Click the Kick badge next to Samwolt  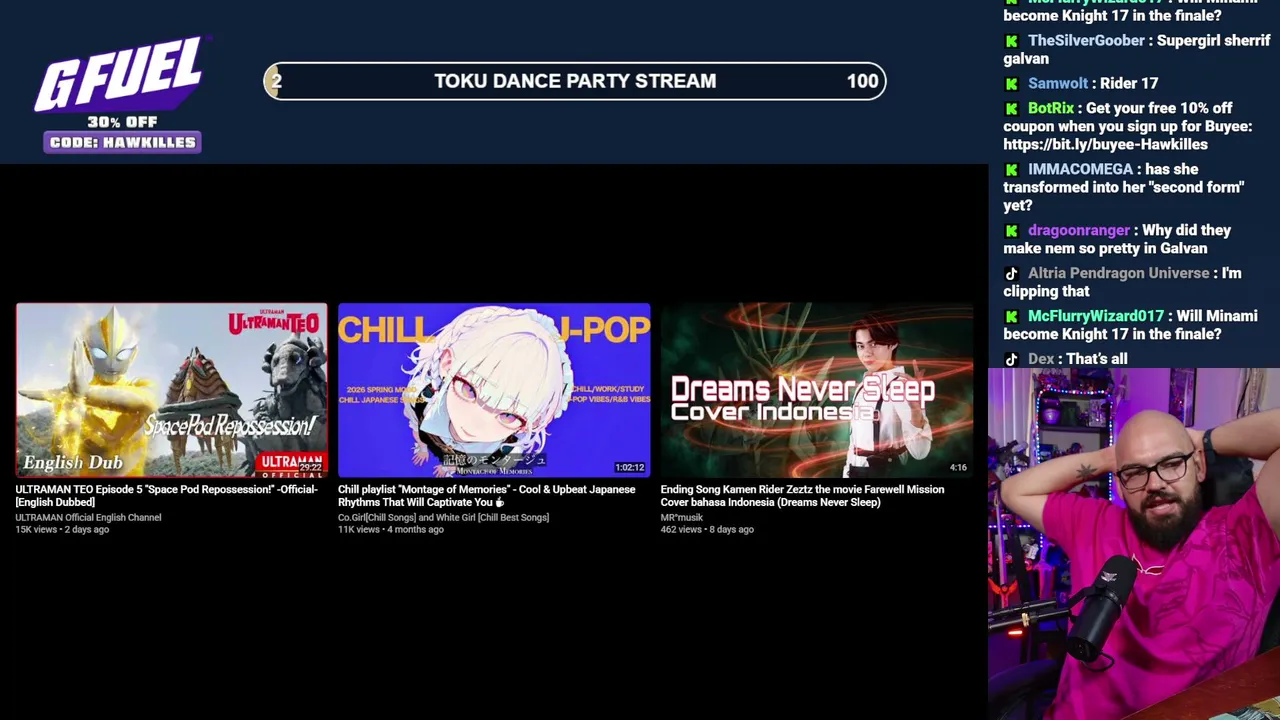(x=1011, y=84)
